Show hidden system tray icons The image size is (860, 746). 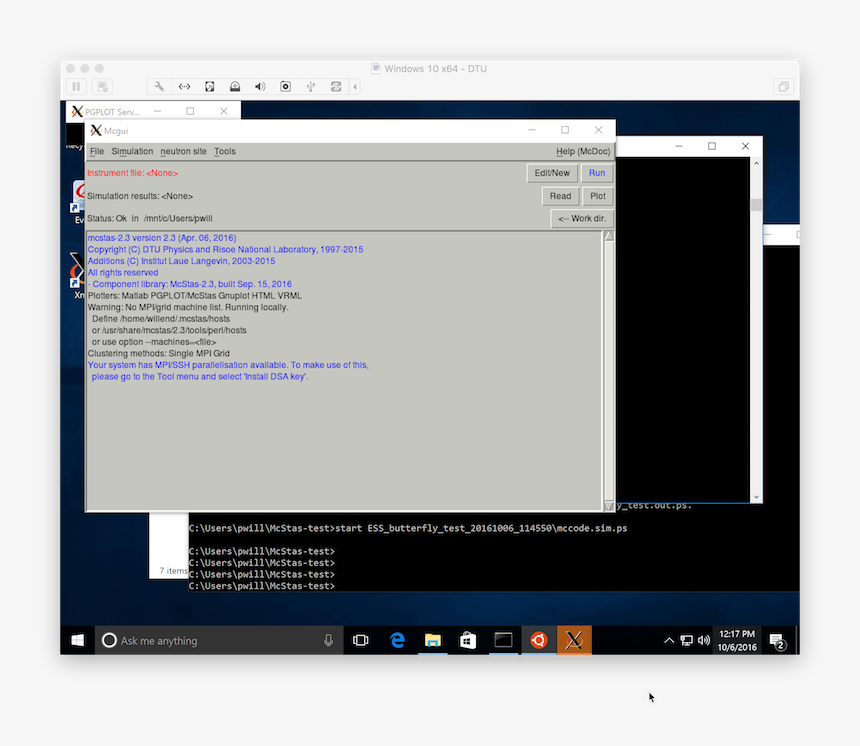click(669, 640)
